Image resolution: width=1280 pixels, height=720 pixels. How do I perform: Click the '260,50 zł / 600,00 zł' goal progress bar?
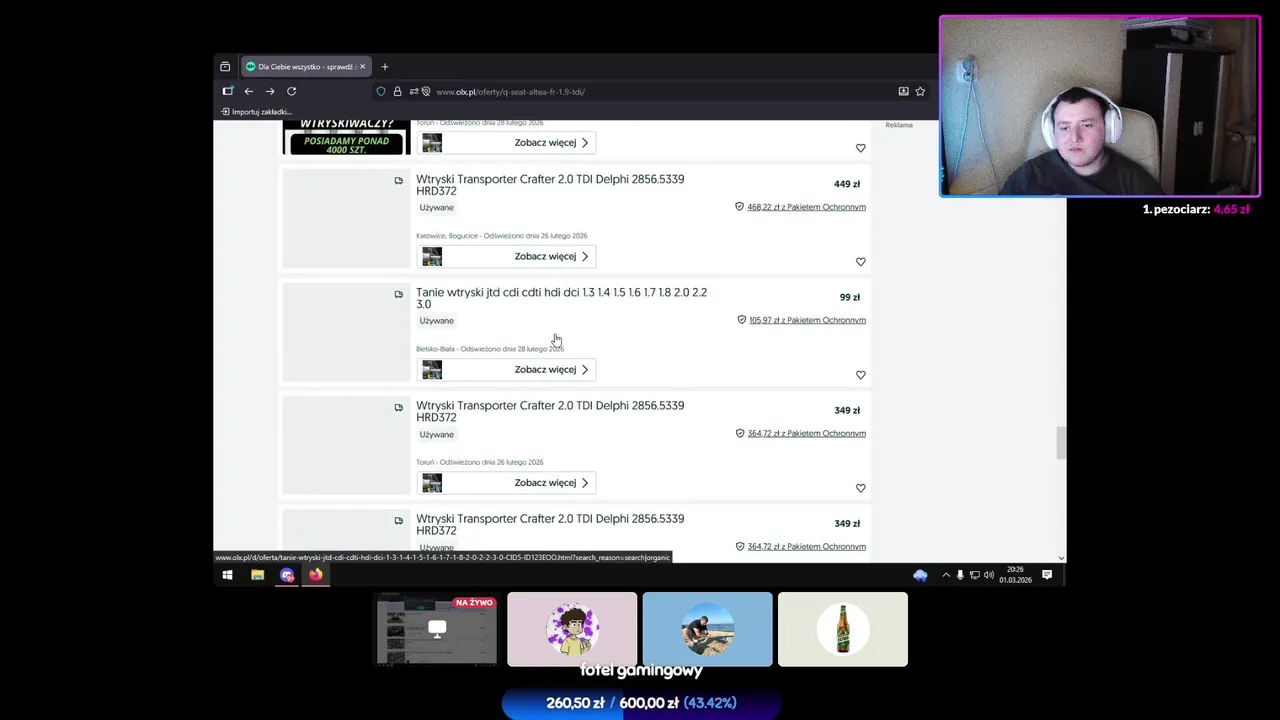(x=641, y=703)
